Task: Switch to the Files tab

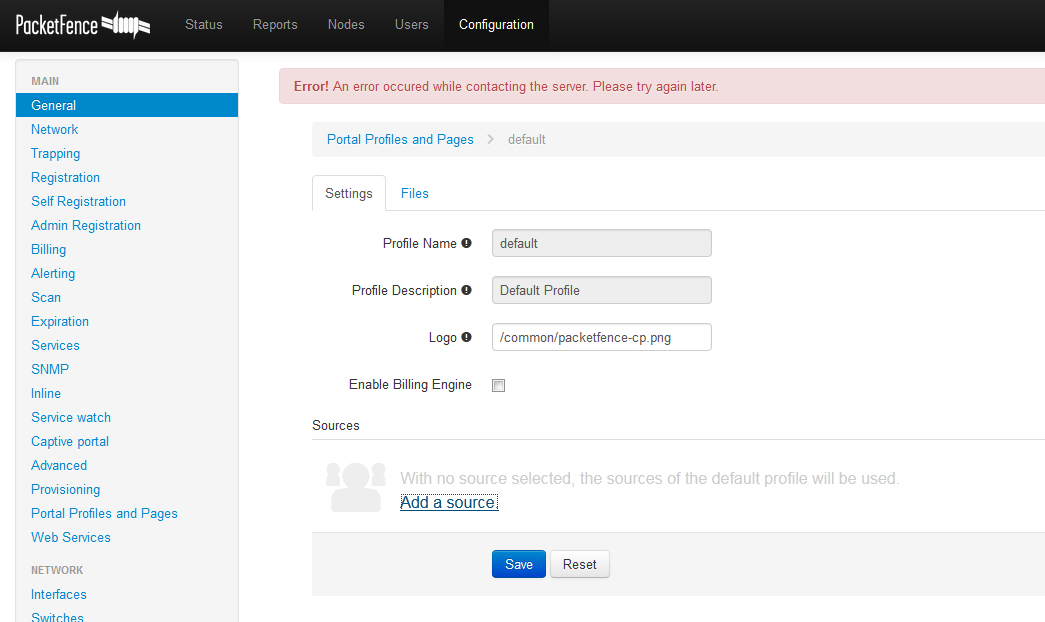Action: tap(414, 193)
